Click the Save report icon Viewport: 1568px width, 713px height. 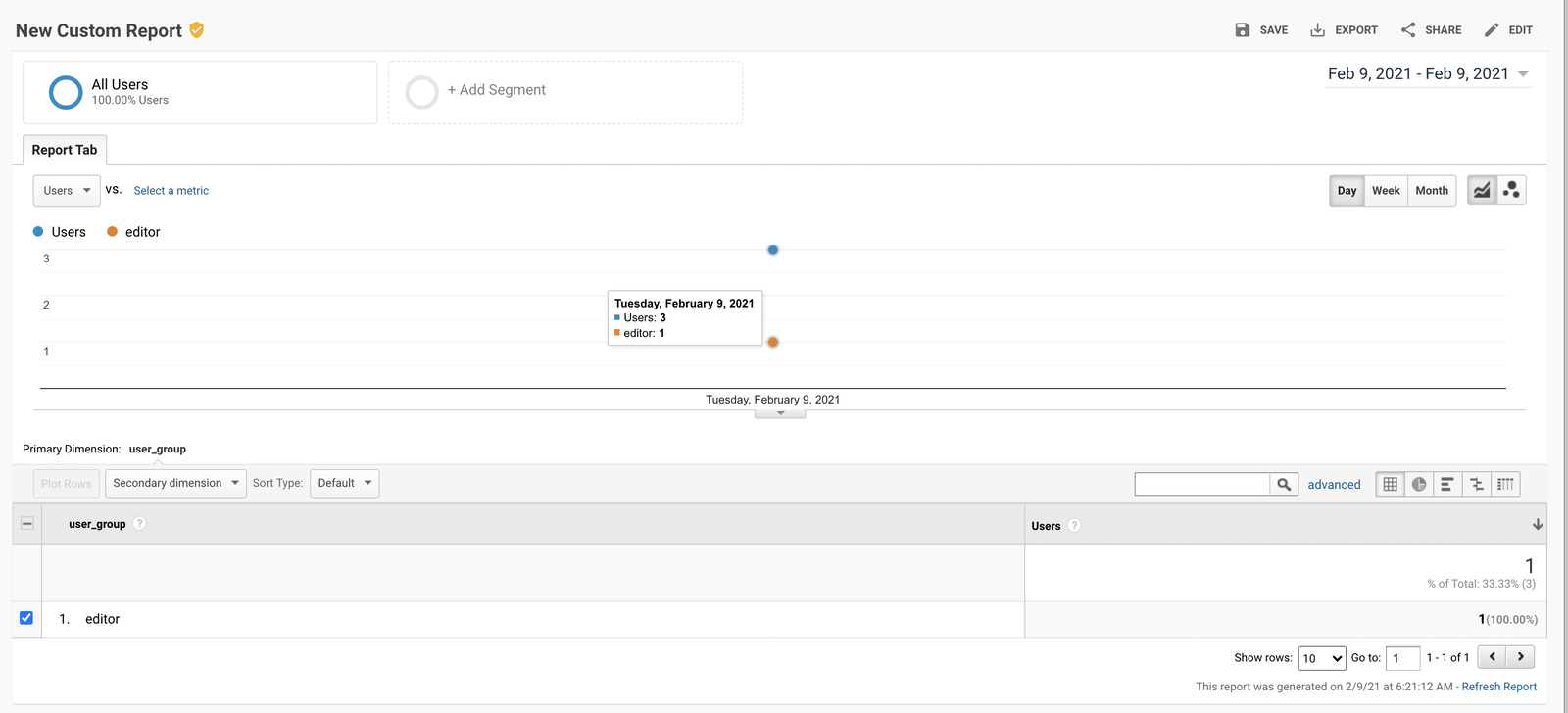[1243, 30]
